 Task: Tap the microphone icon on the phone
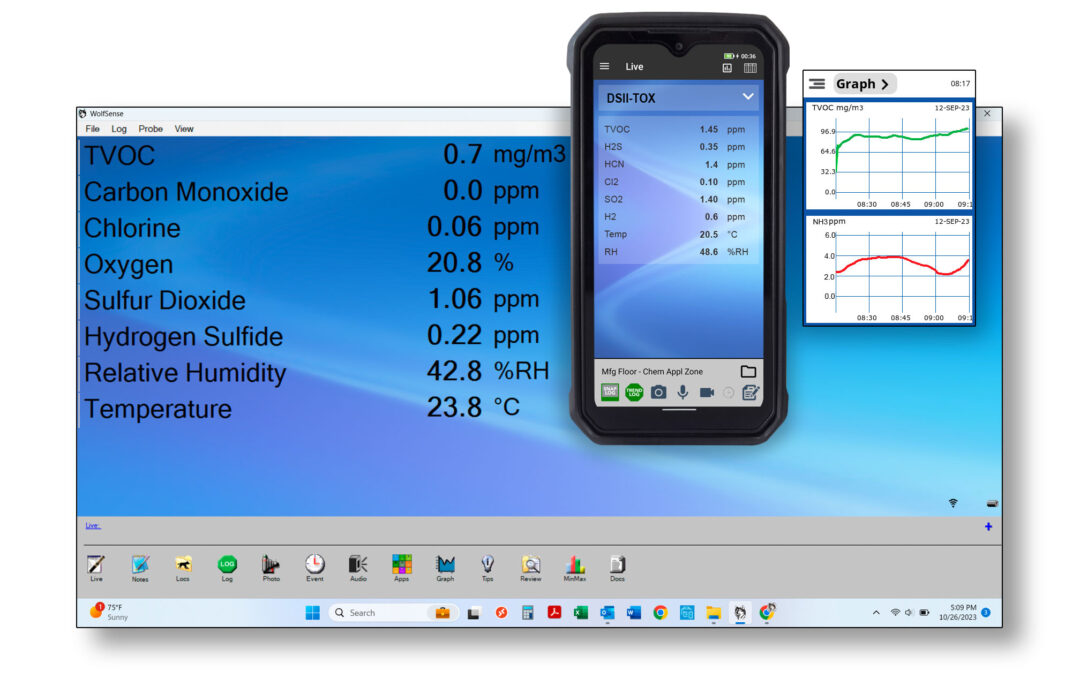683,391
